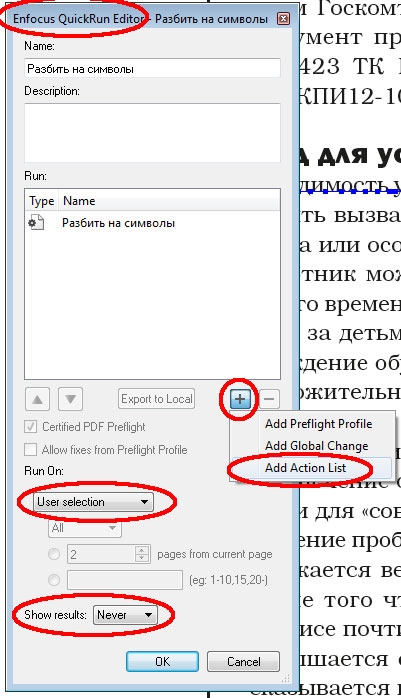Enable Allow fixes from Preflight Profile

[30, 450]
